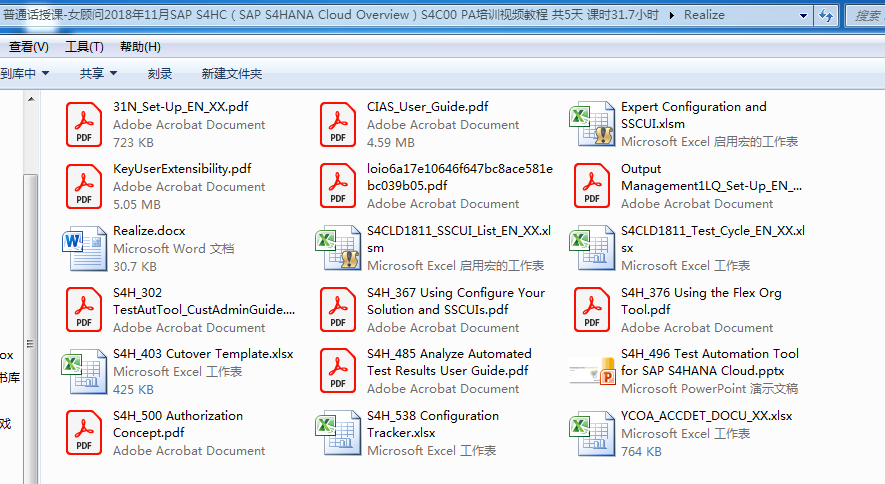Expand breadcrumb arrow before Realize
Screen dimensions: 885x484
pos(671,15)
